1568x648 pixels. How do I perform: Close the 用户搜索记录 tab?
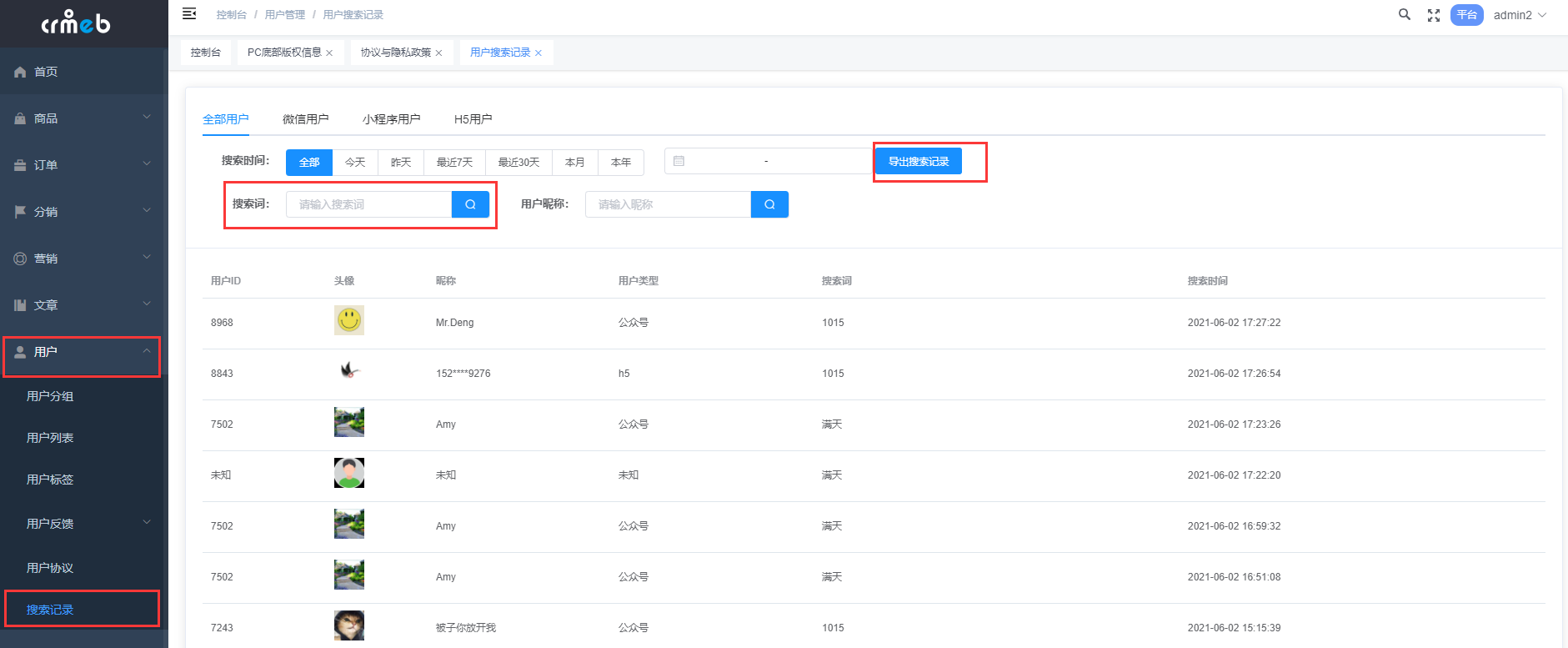tap(539, 53)
